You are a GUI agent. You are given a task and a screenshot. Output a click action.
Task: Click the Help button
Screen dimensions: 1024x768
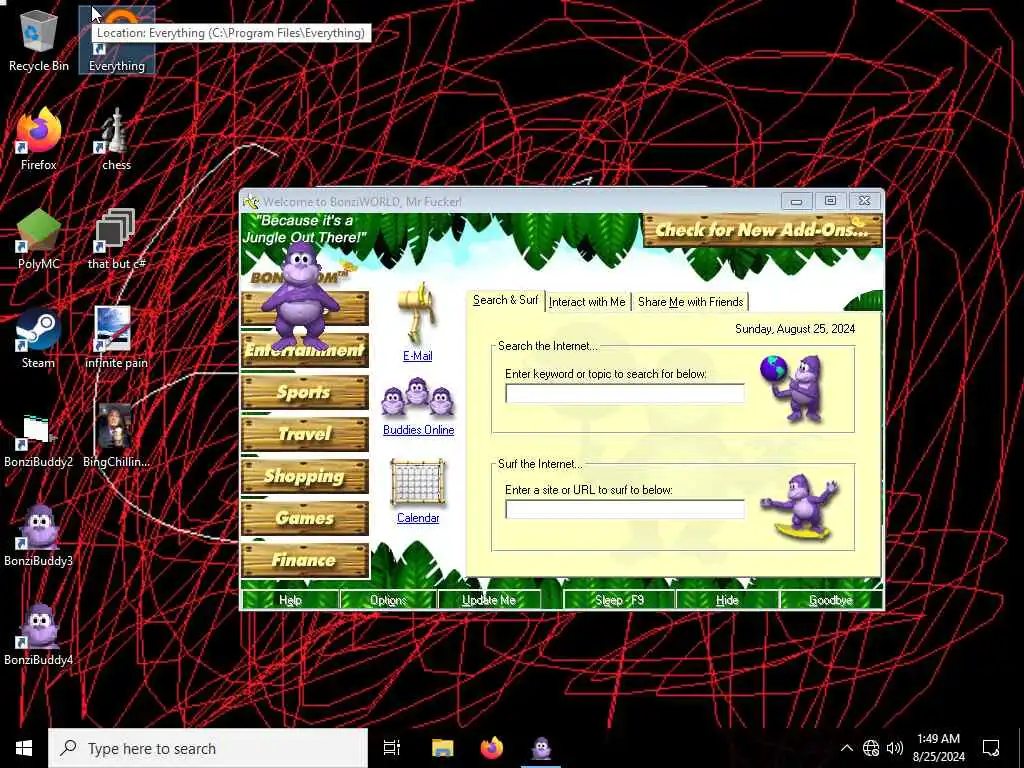point(290,600)
